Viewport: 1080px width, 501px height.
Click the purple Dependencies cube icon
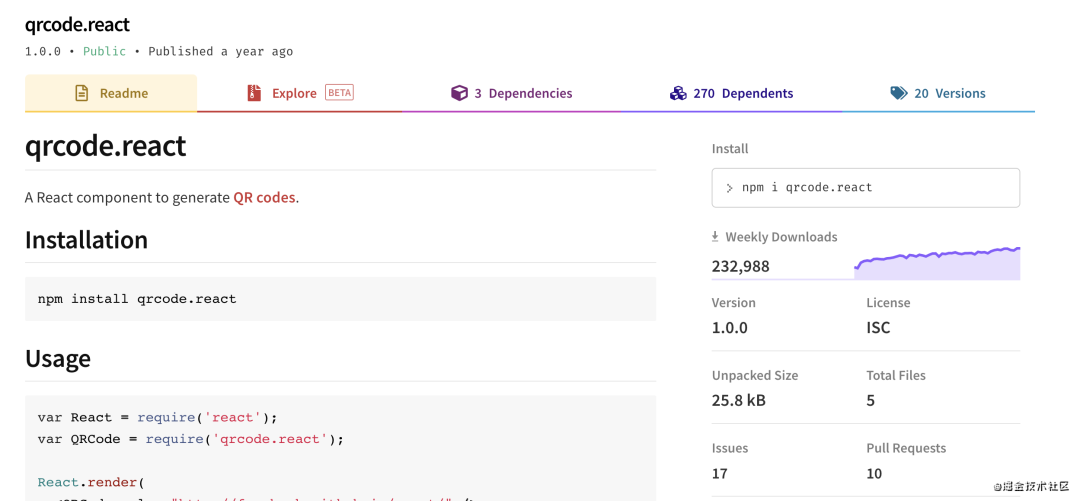click(x=459, y=93)
